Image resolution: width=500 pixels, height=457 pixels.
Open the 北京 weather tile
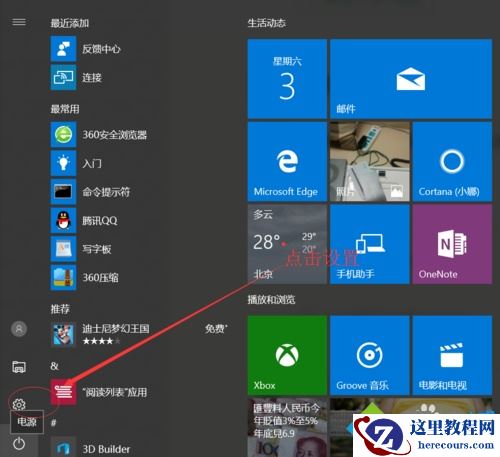[x=287, y=244]
